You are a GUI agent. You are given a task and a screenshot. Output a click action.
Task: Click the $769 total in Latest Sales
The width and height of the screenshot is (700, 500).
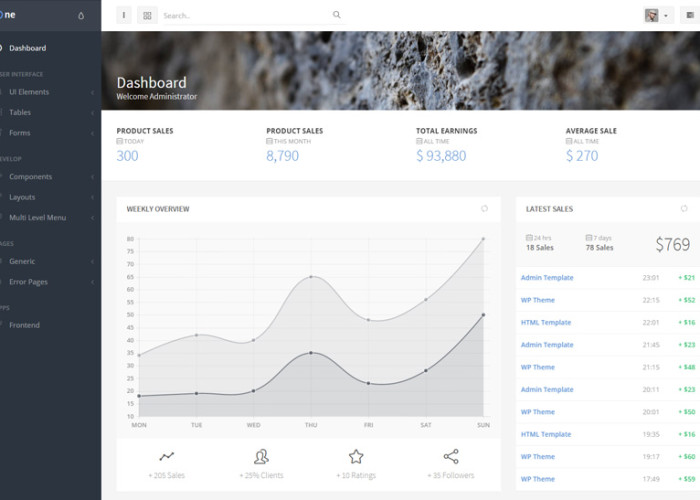pyautogui.click(x=672, y=245)
